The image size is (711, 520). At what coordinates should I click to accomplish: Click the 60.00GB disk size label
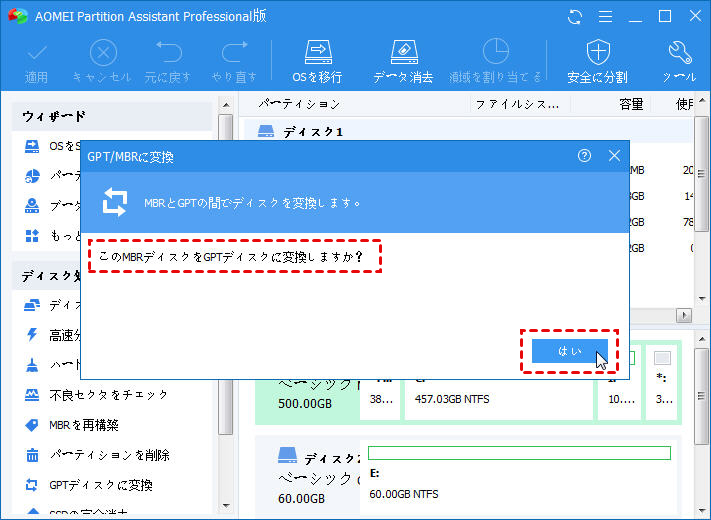(x=302, y=498)
